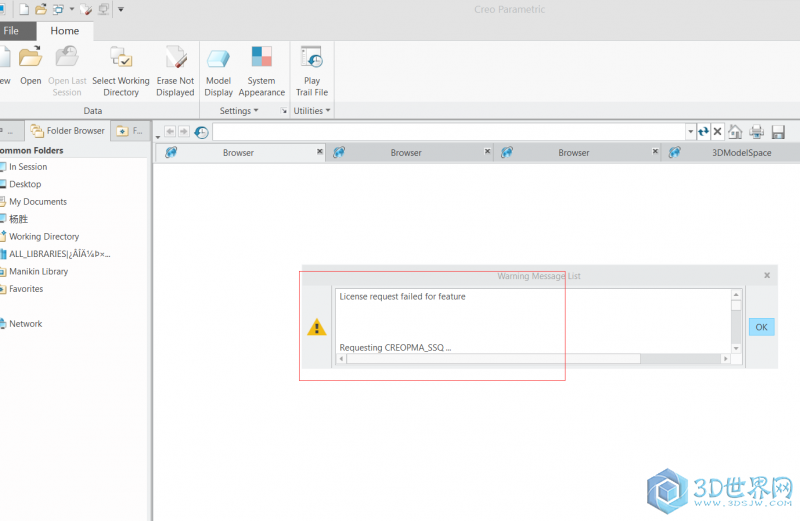The image size is (800, 521).
Task: Click horizontal scrollbar thumb in warning list
Action: point(493,359)
